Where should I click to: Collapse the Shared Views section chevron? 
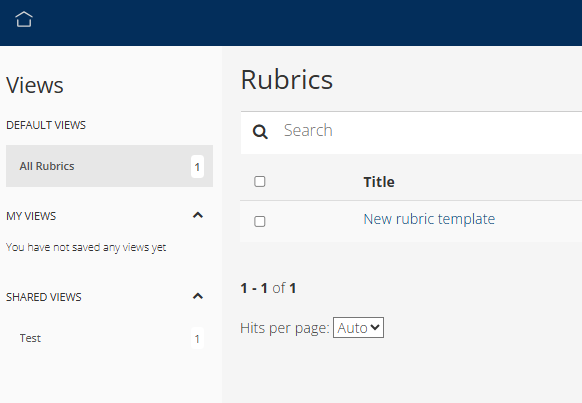pyautogui.click(x=198, y=296)
